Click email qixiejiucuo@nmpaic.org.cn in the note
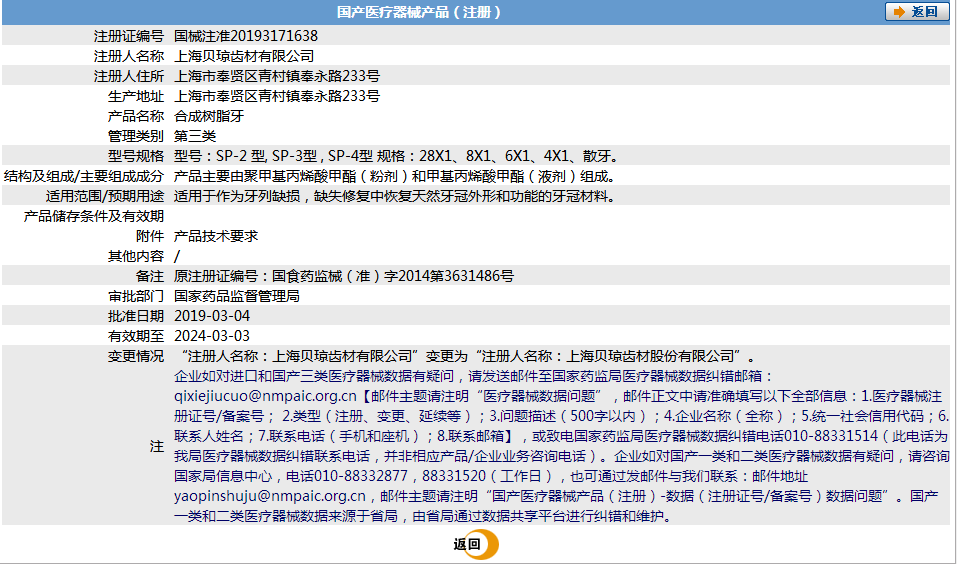The width and height of the screenshot is (957, 564). [x=265, y=396]
